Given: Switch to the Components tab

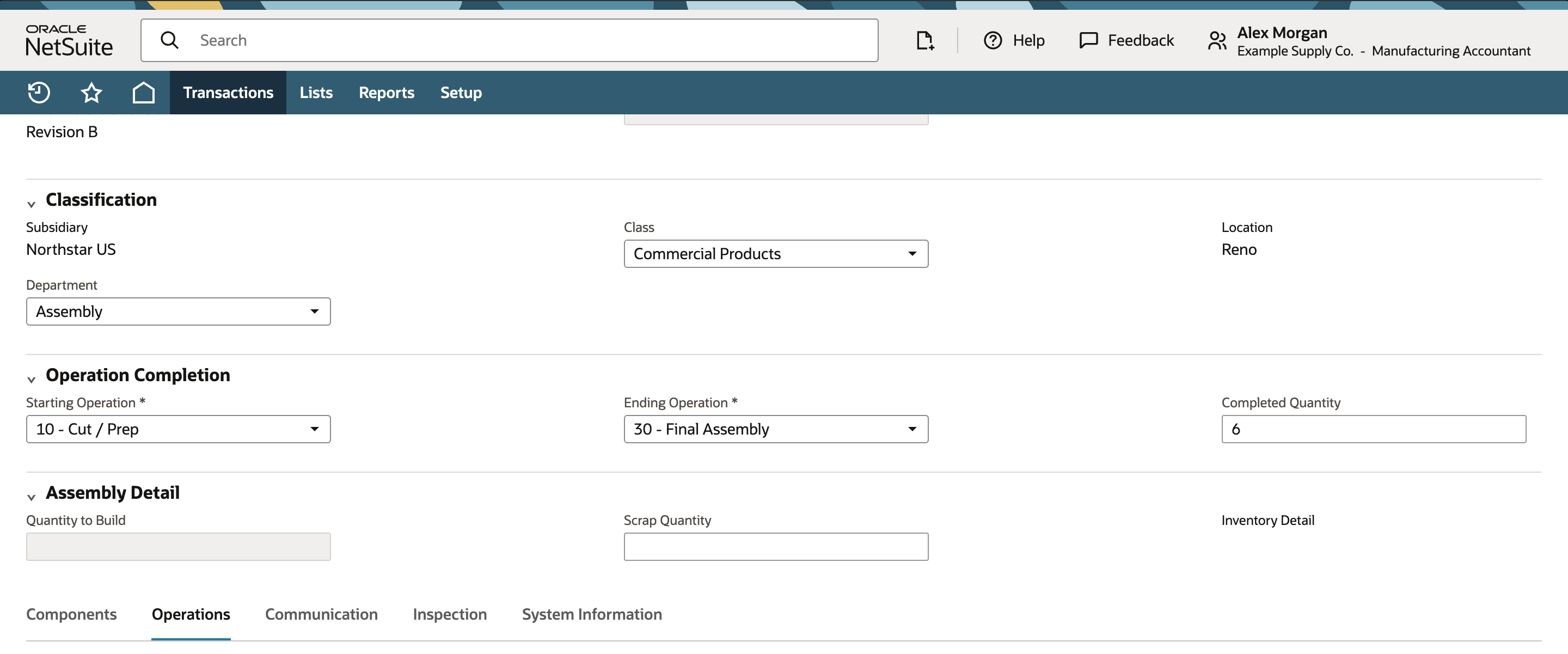Looking at the screenshot, I should pyautogui.click(x=71, y=614).
